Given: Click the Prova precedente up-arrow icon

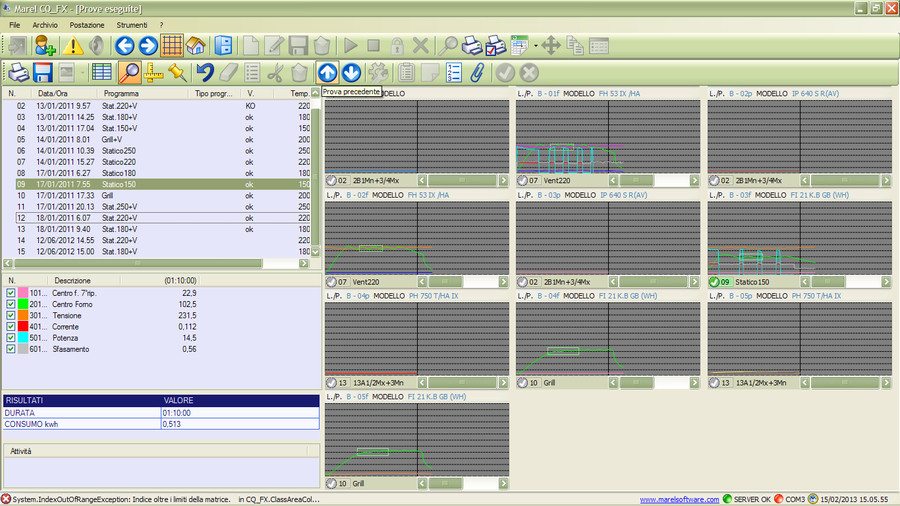Looking at the screenshot, I should pos(327,72).
